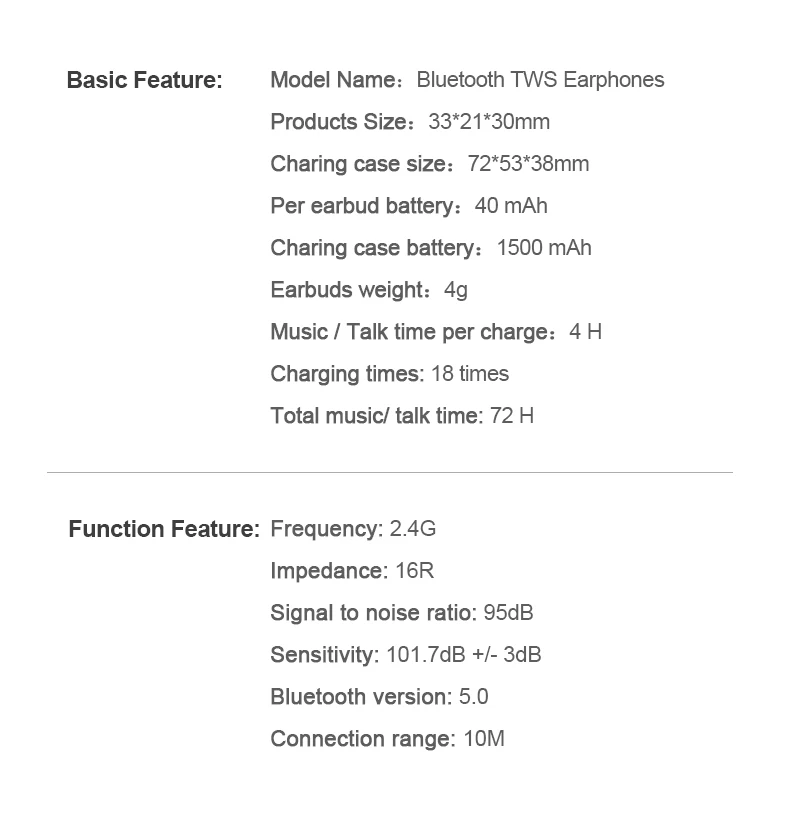Click the Charging times 18 times text

pyautogui.click(x=390, y=374)
